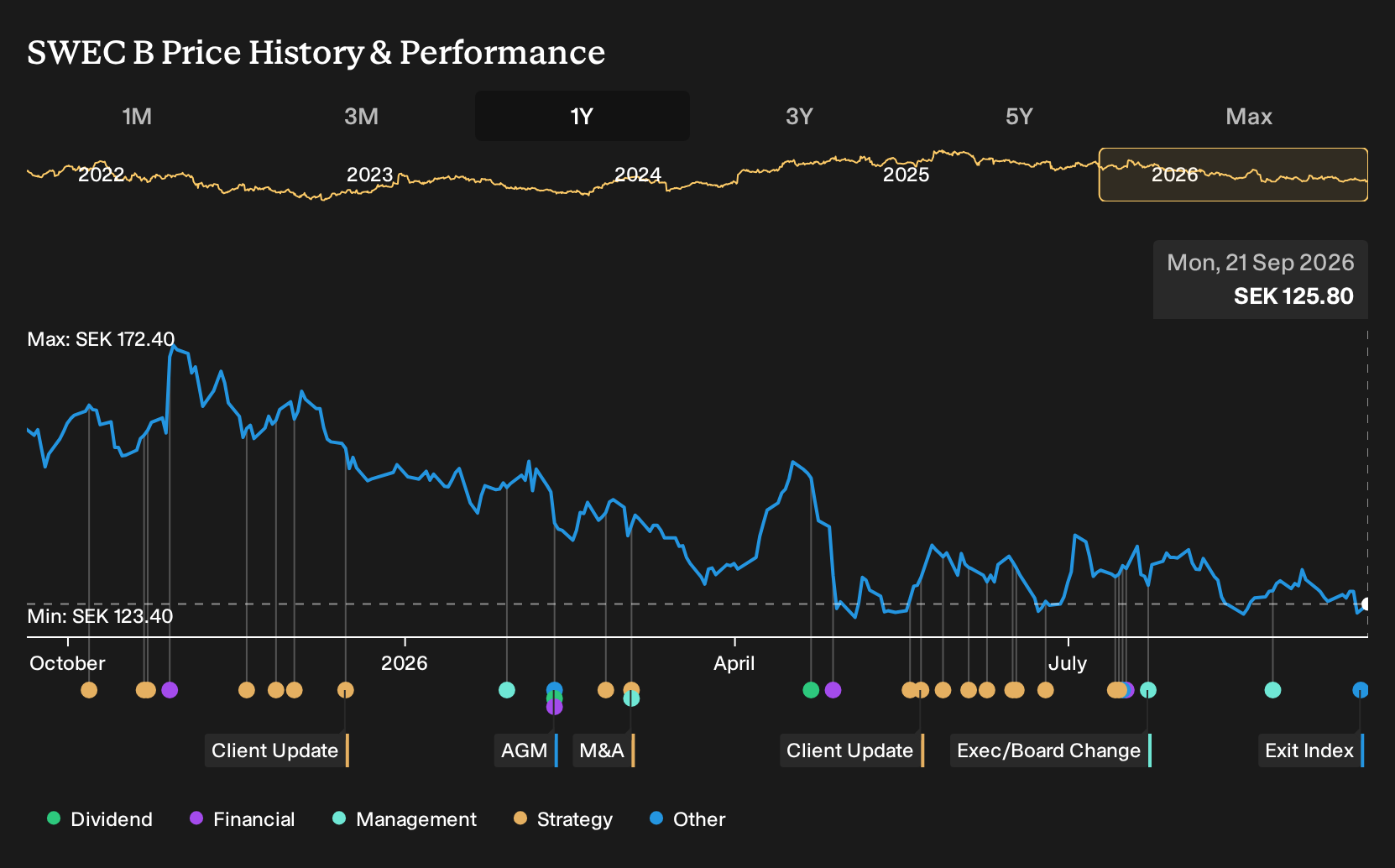Click the white current-price point on the chart

pos(1366,604)
